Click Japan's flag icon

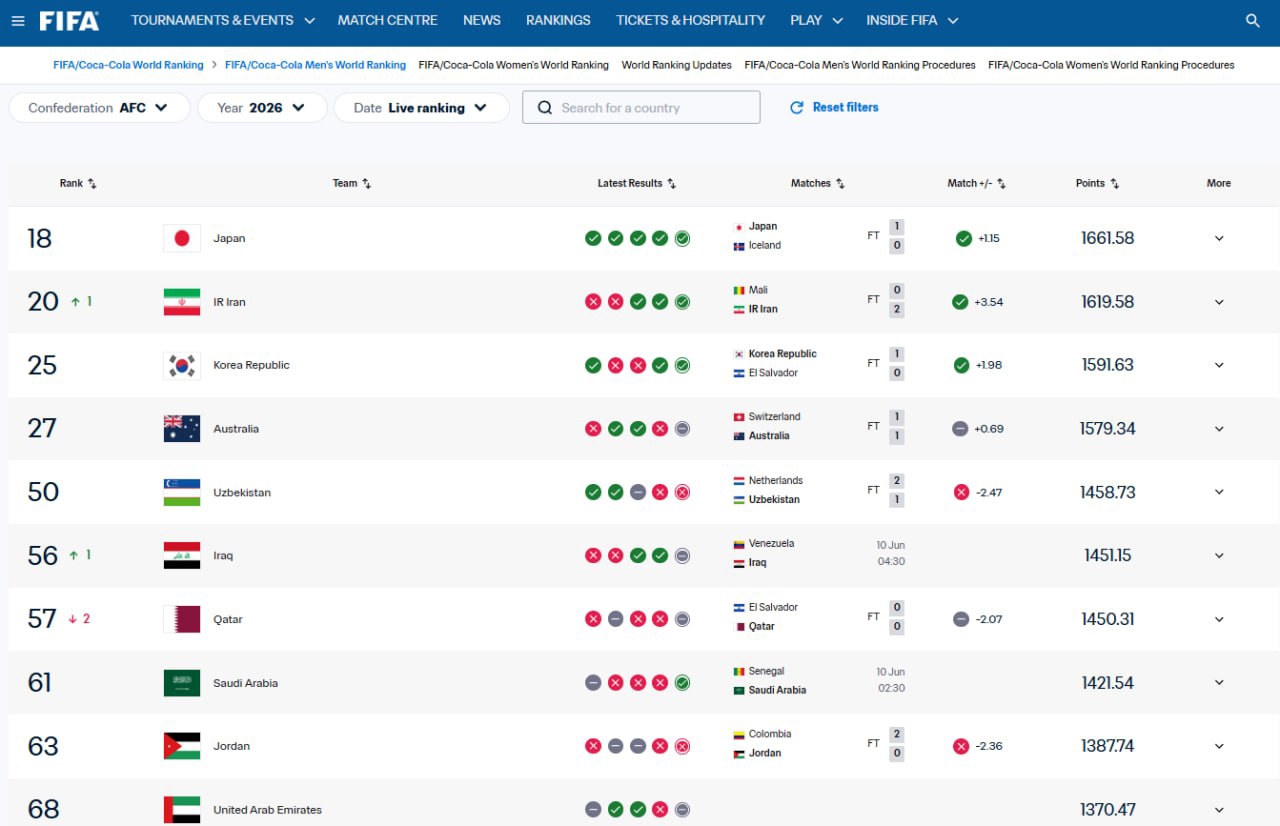pyautogui.click(x=182, y=238)
